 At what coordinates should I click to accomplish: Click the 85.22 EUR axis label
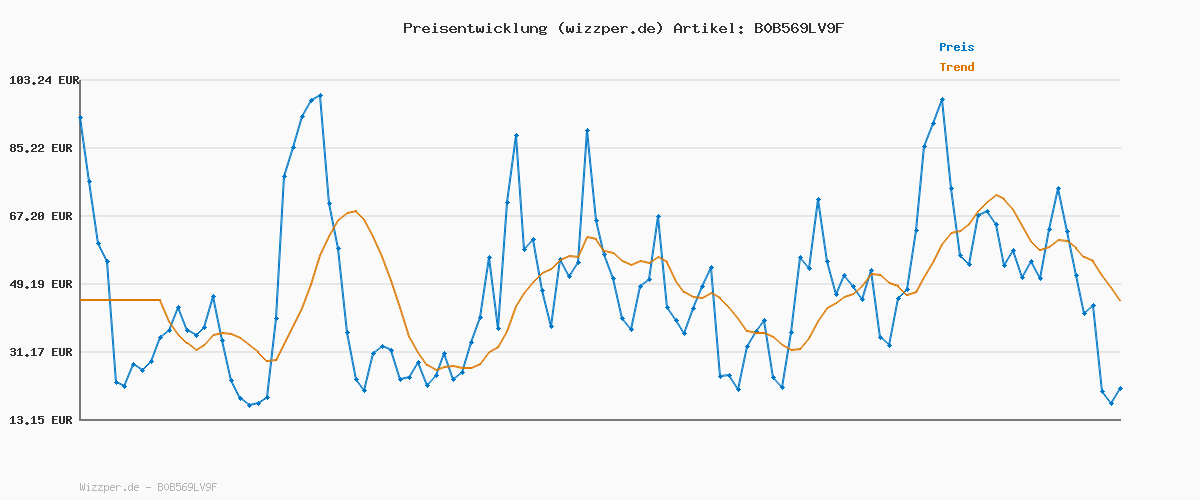pos(43,148)
